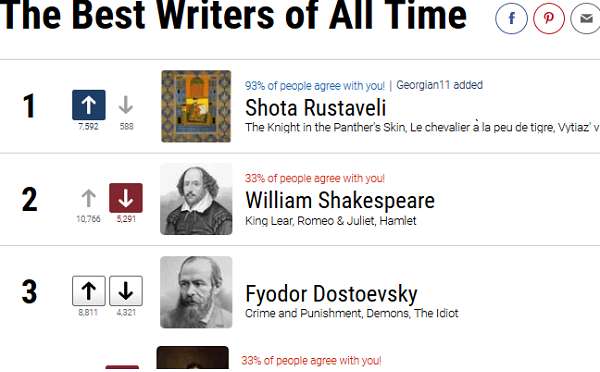Share the list on Facebook
This screenshot has width=600, height=372.
click(511, 18)
